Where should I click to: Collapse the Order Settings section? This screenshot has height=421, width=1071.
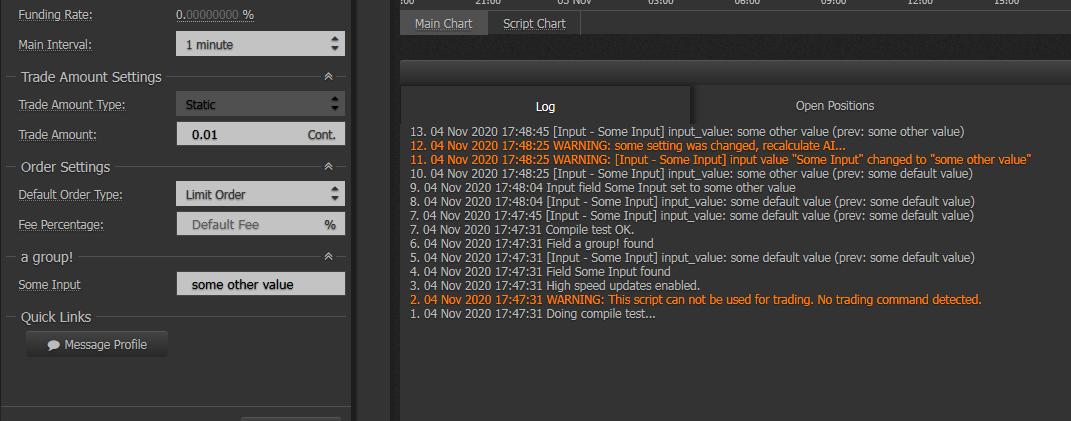[x=329, y=167]
